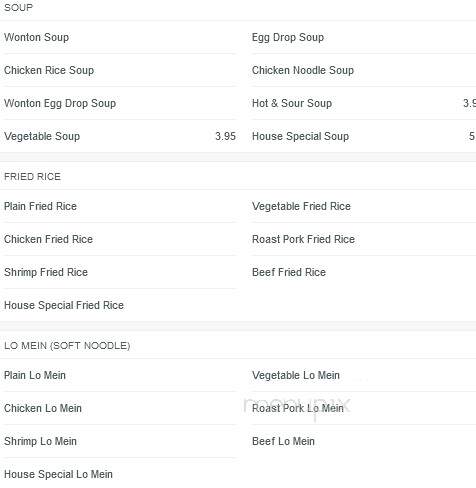Select the FRIED RICE section header
The height and width of the screenshot is (488, 476).
(x=32, y=177)
